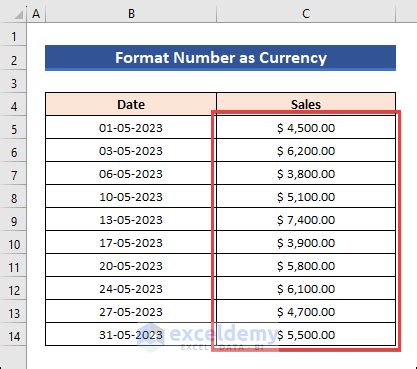Image resolution: width=417 pixels, height=369 pixels.
Task: Select row 1 header
Action: tap(13, 35)
